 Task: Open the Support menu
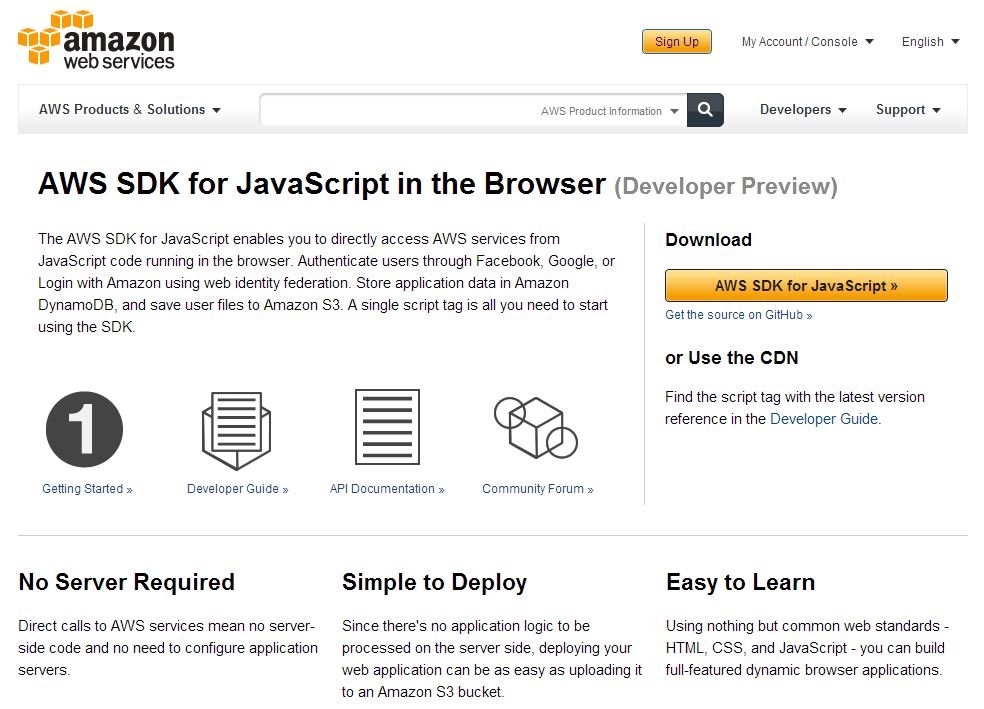point(908,109)
